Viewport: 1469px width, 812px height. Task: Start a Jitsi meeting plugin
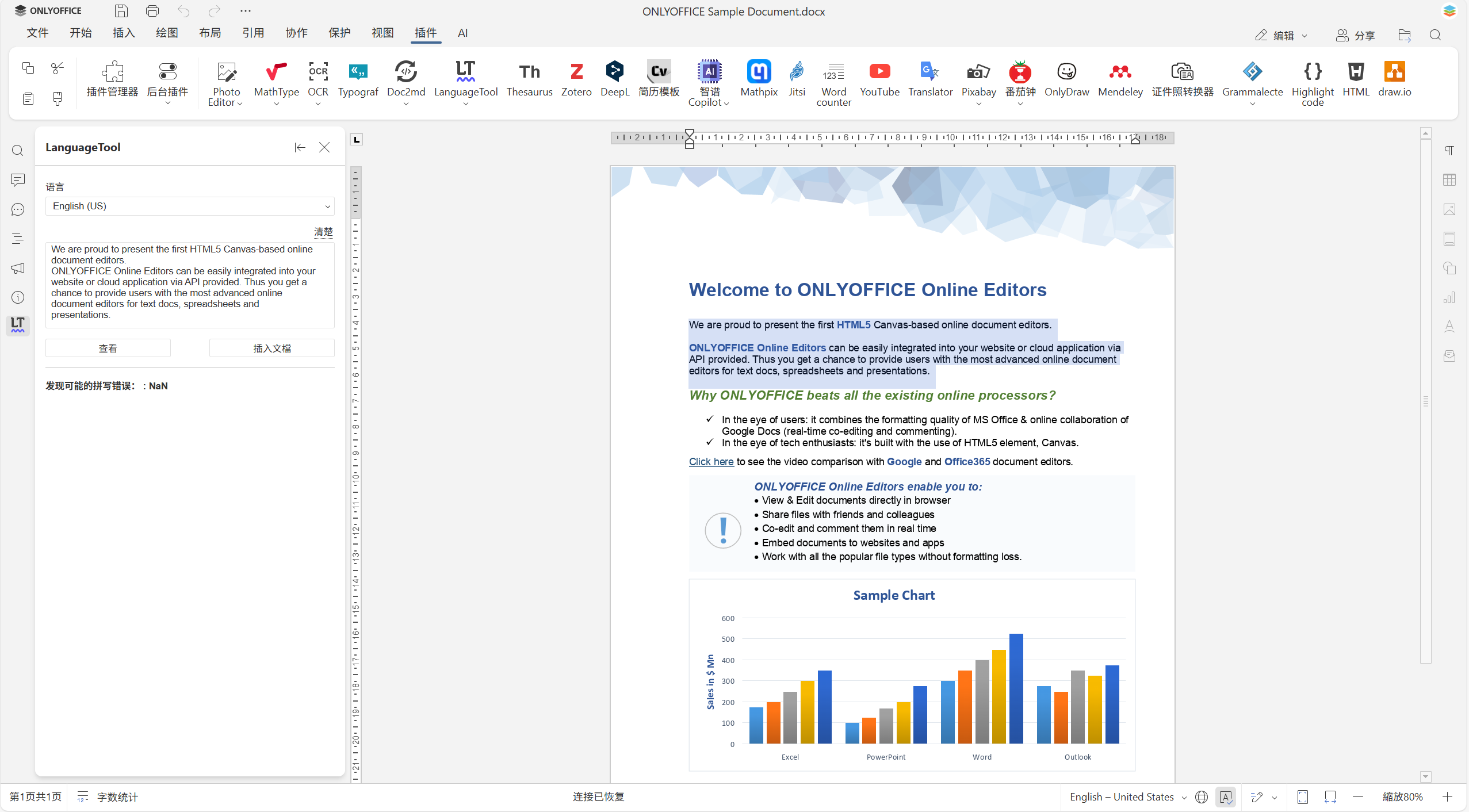coord(797,79)
